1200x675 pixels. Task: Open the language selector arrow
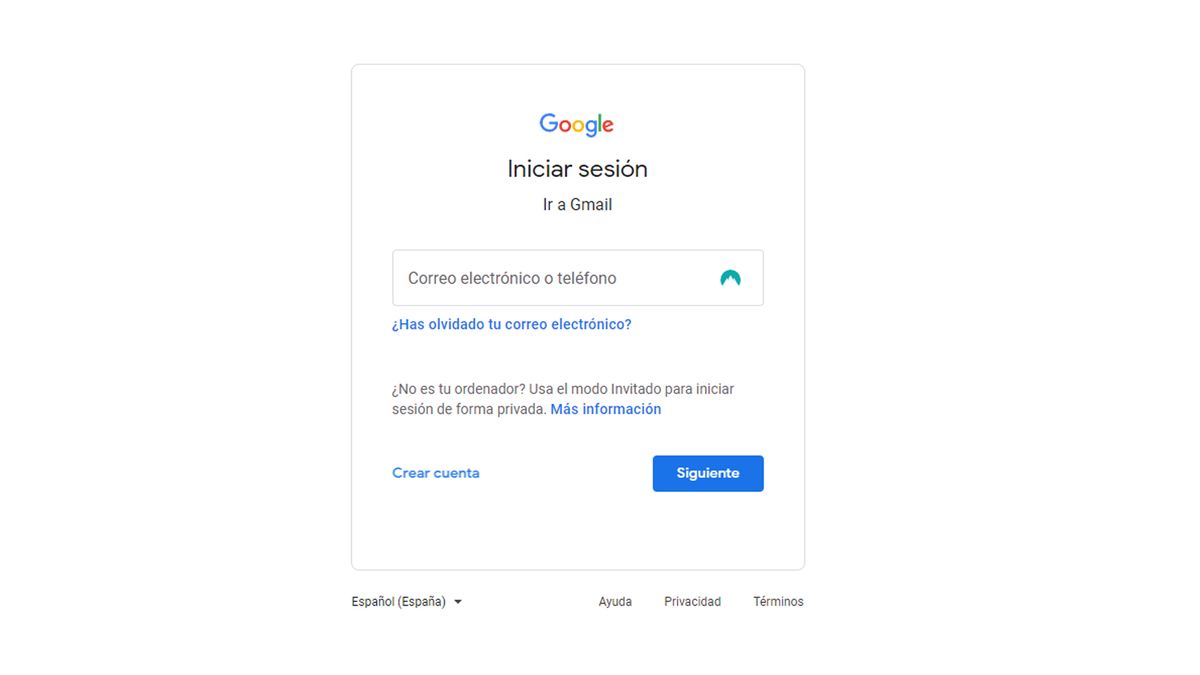tap(459, 601)
